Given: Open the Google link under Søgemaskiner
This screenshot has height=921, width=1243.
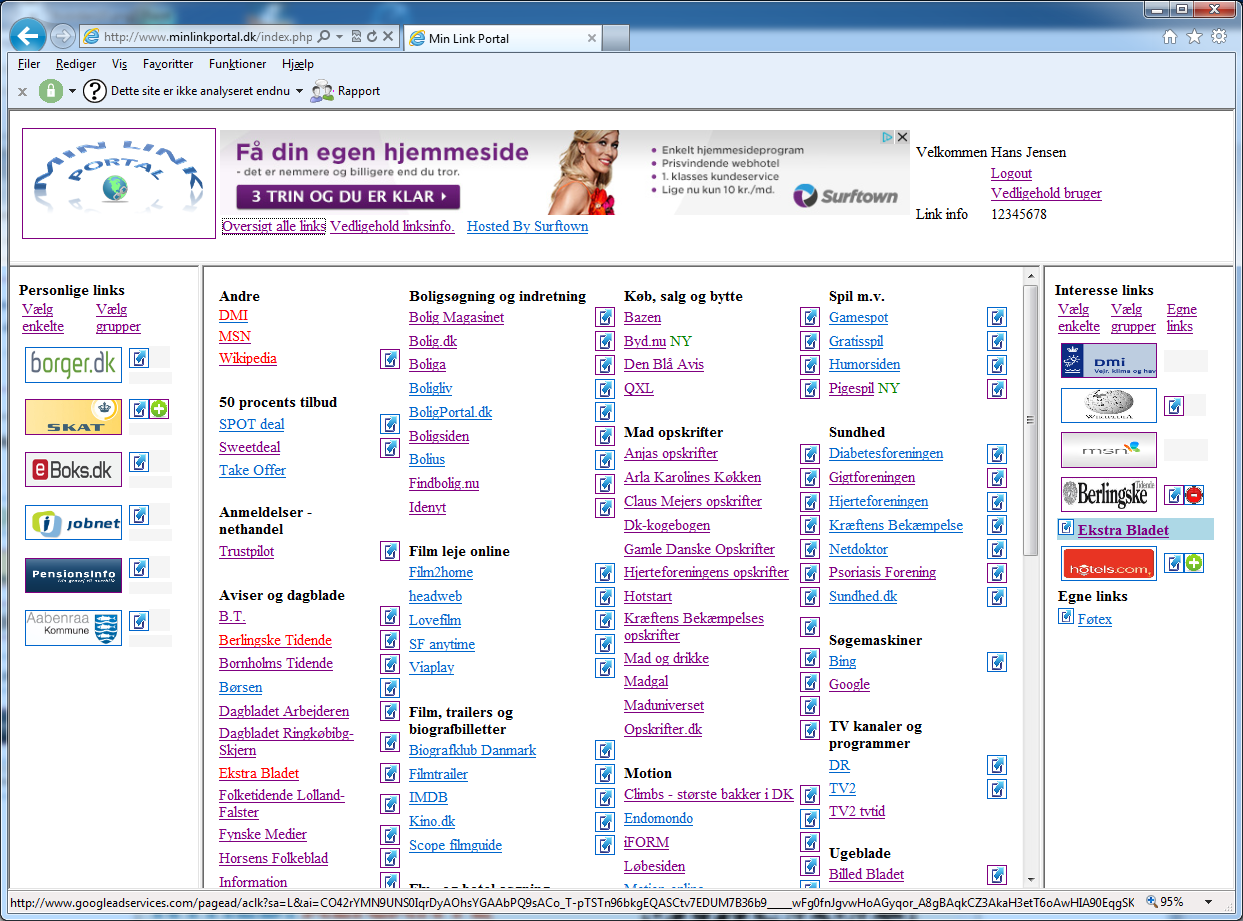Looking at the screenshot, I should [849, 684].
